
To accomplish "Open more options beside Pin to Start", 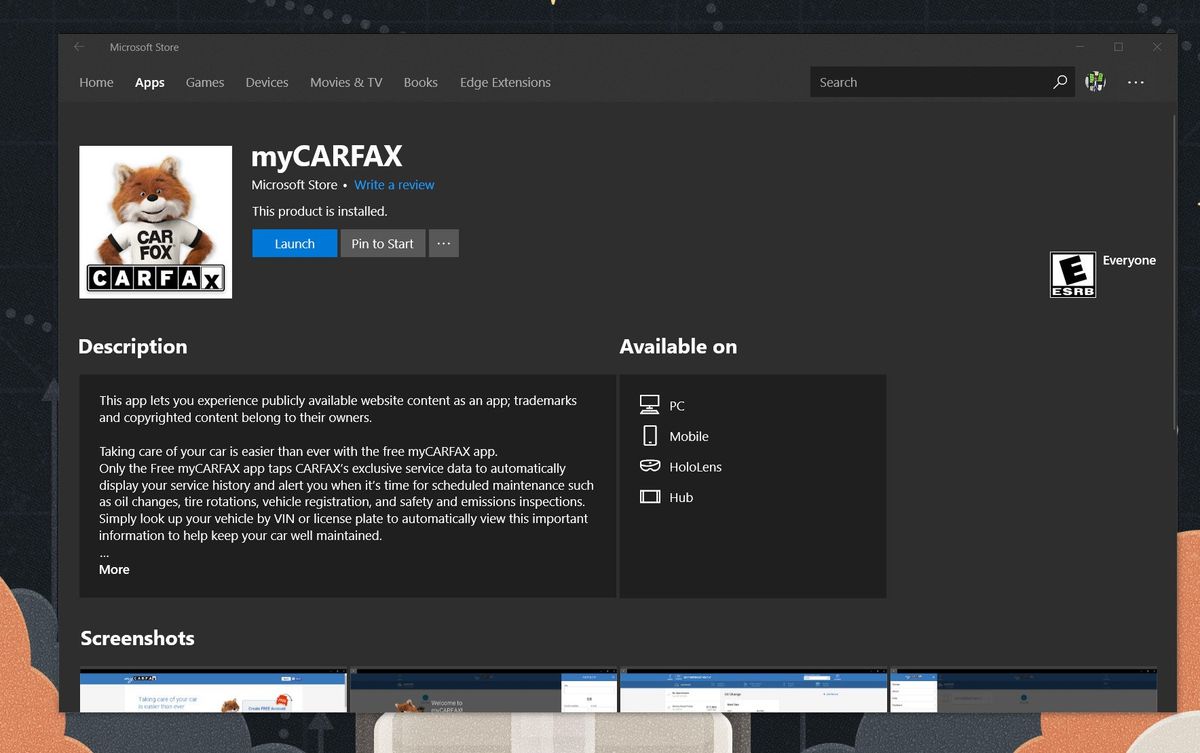I will (443, 243).
